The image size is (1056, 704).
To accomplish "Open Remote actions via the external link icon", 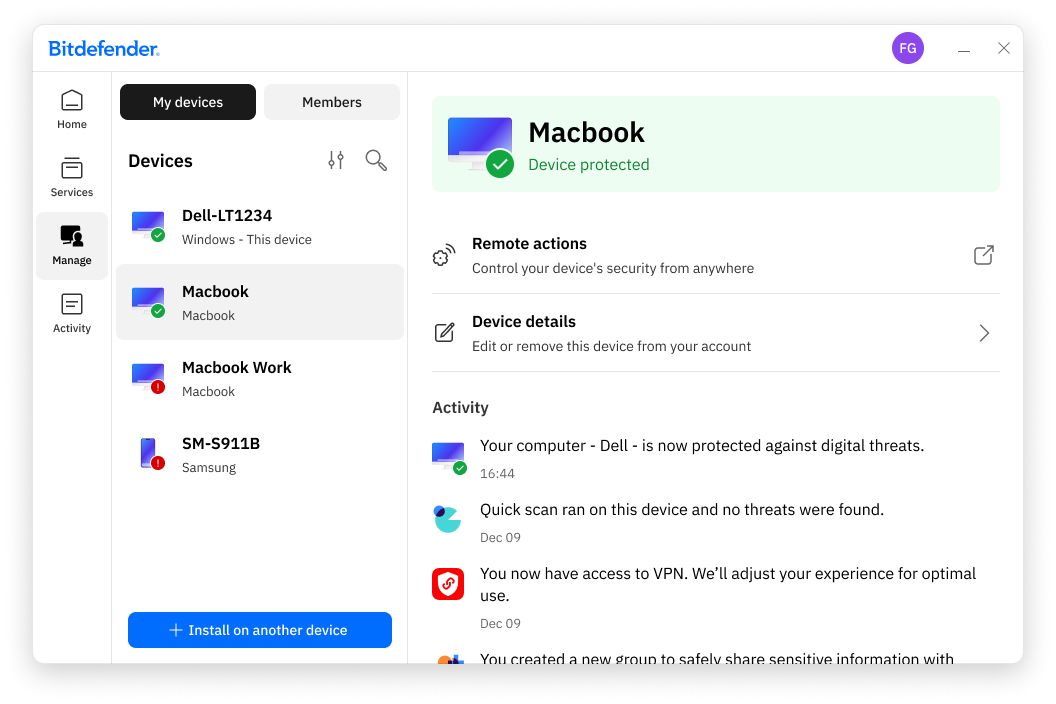I will click(x=983, y=255).
